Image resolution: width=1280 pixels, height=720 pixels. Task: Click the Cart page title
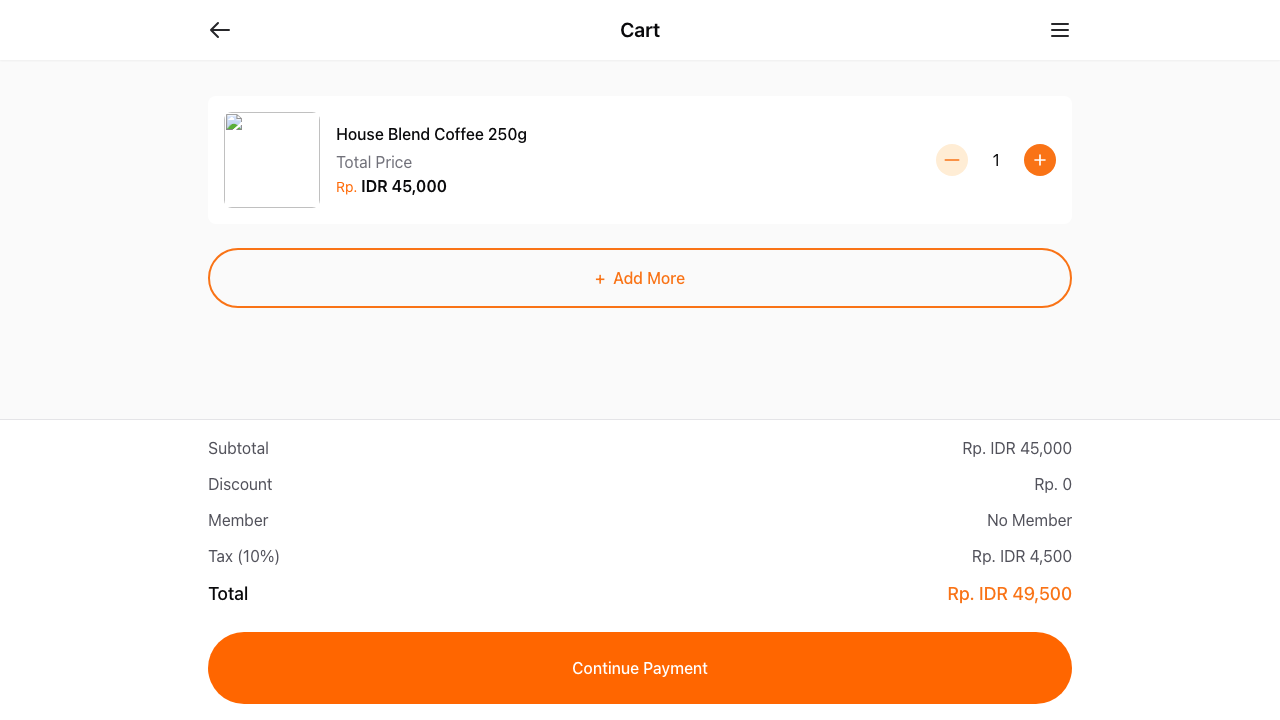640,30
